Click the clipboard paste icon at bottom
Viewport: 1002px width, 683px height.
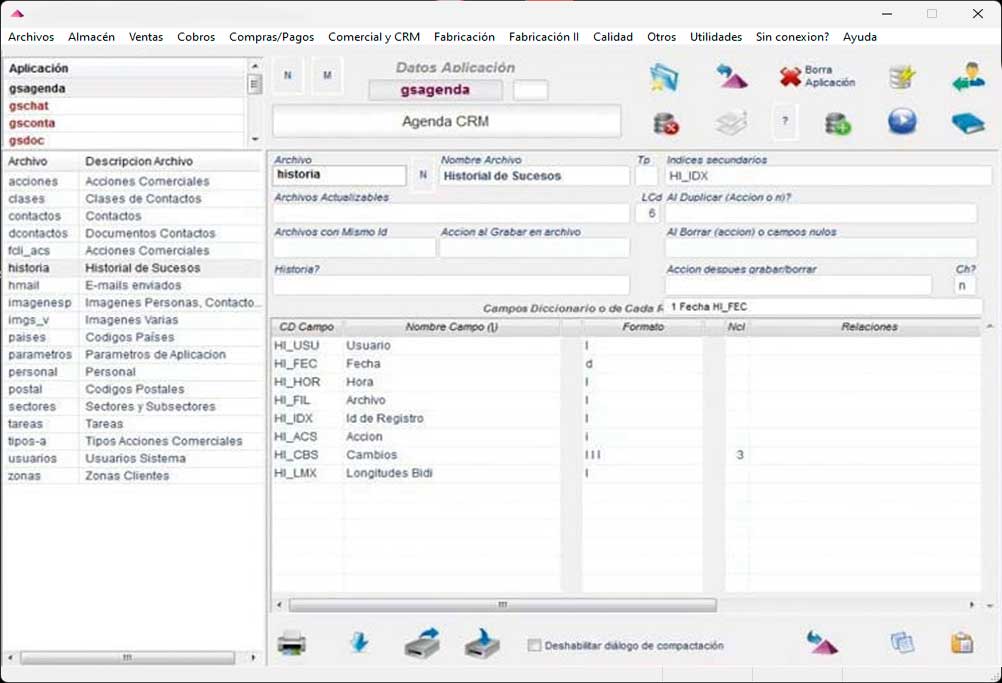click(962, 642)
